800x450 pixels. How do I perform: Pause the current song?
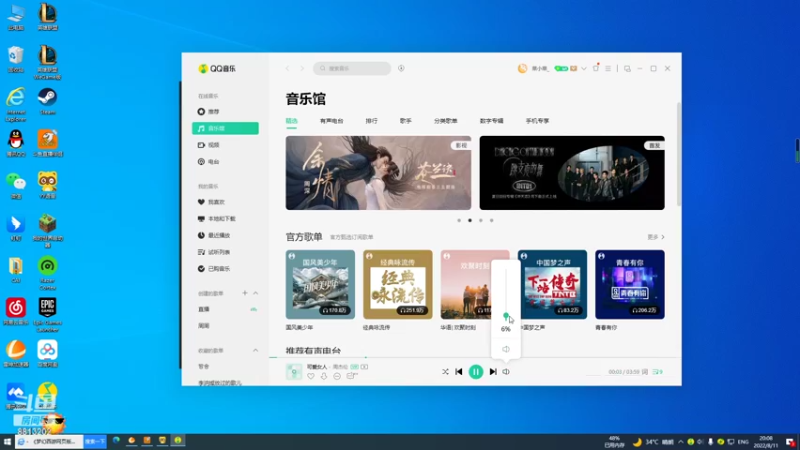[x=476, y=372]
